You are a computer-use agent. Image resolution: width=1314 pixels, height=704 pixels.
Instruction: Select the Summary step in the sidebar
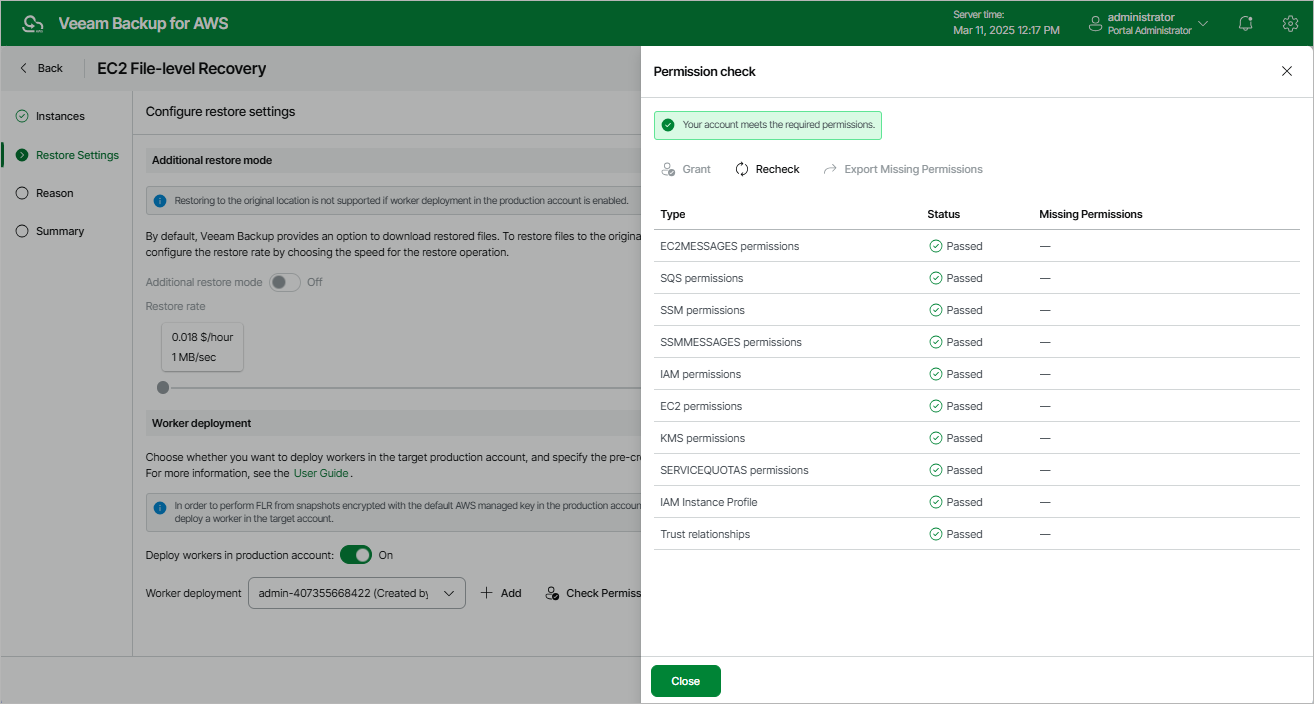[22, 231]
